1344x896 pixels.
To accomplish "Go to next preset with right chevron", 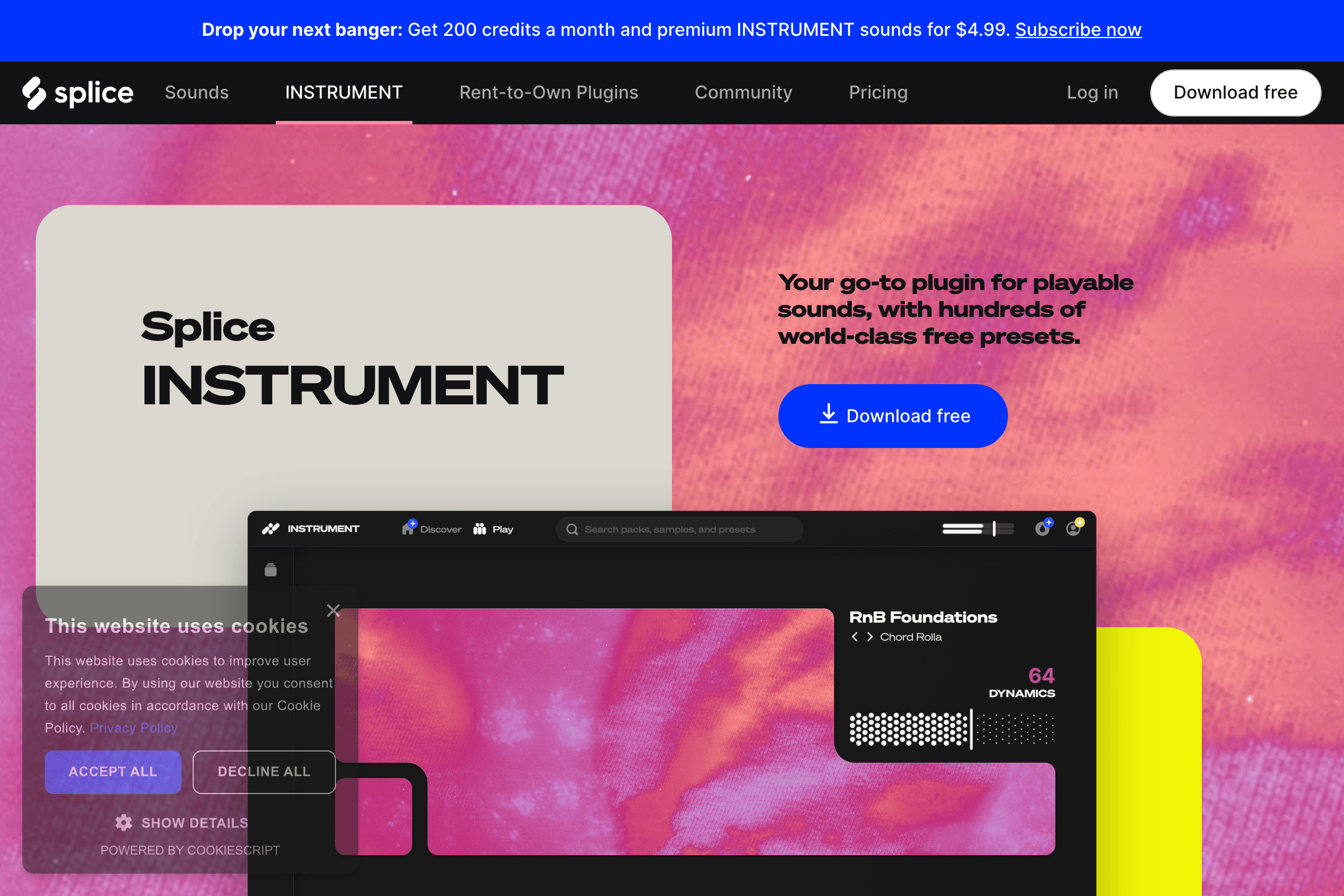I will coord(870,637).
